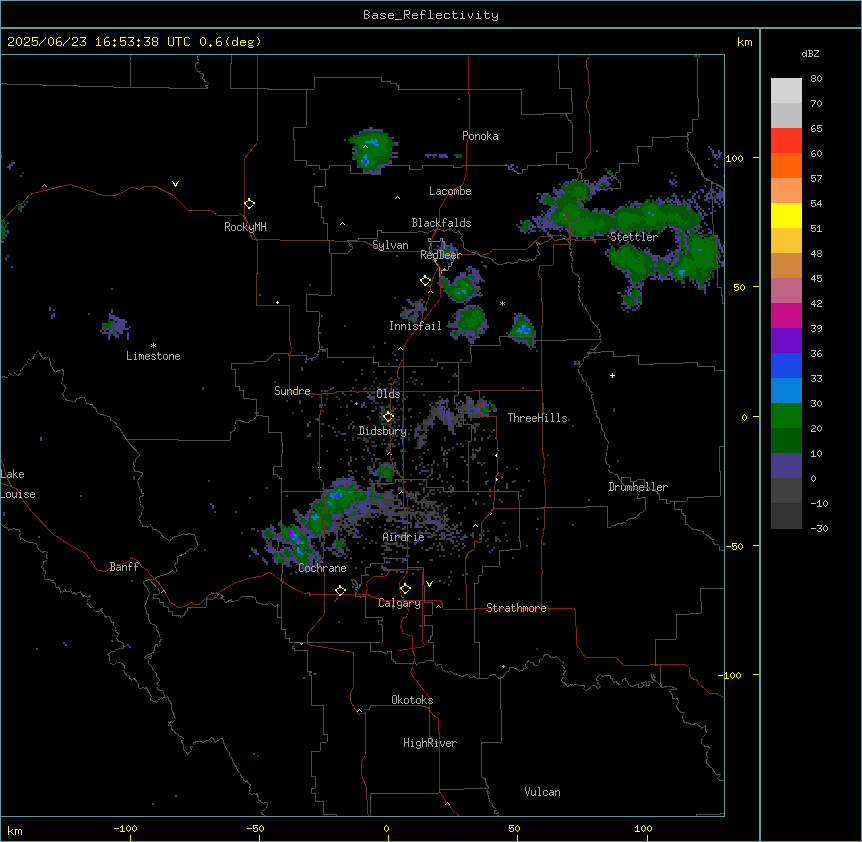Select the RedDeer city label
The width and height of the screenshot is (862, 842).
coord(440,255)
